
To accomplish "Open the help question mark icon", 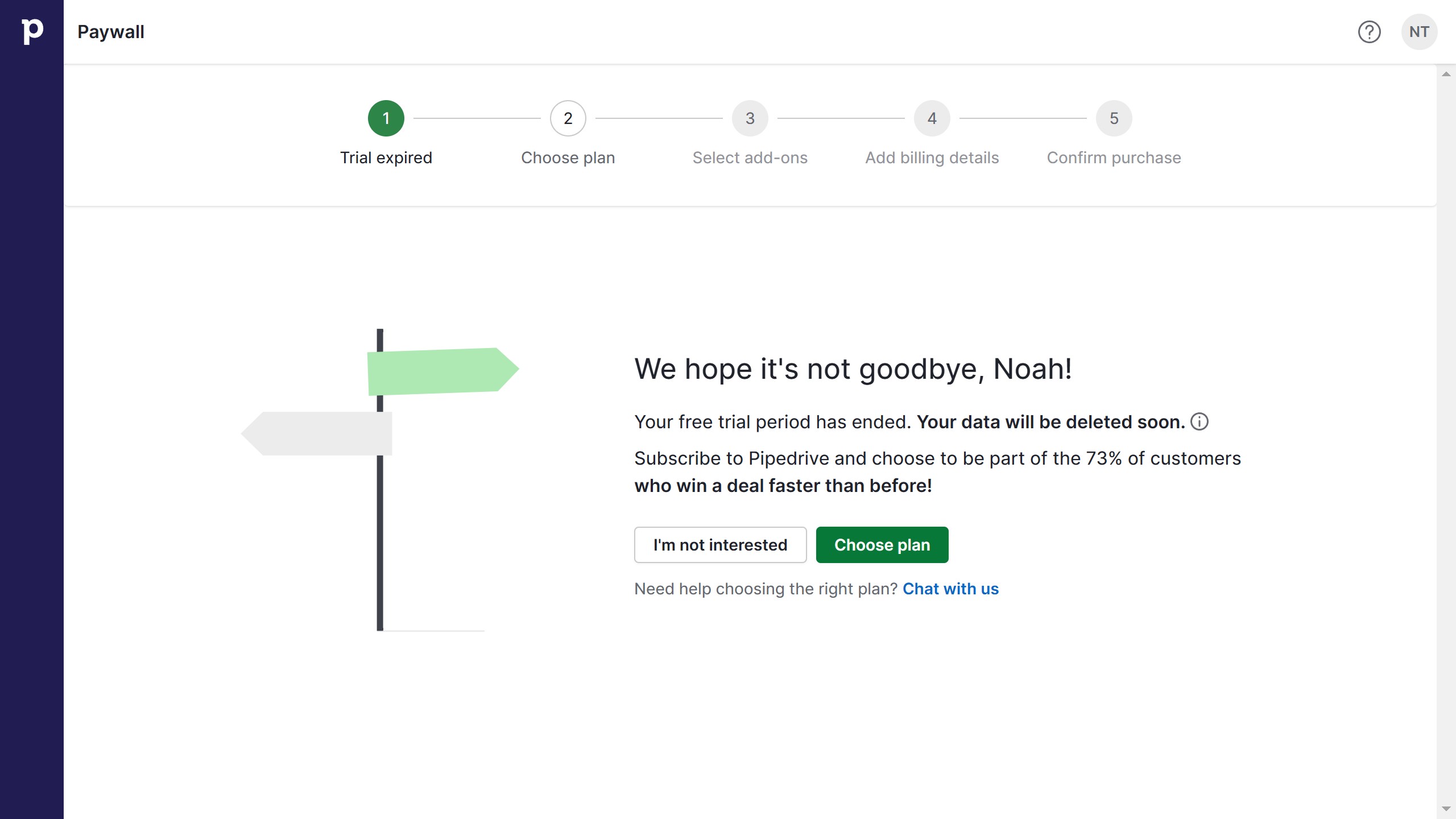I will click(x=1369, y=32).
